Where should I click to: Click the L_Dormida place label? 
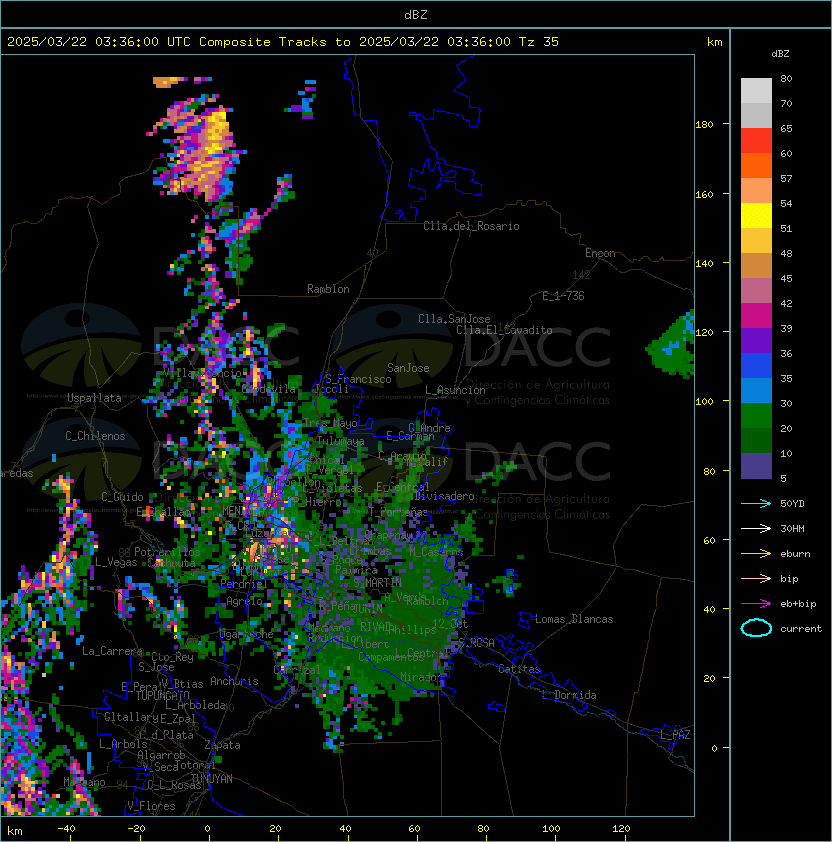point(569,695)
